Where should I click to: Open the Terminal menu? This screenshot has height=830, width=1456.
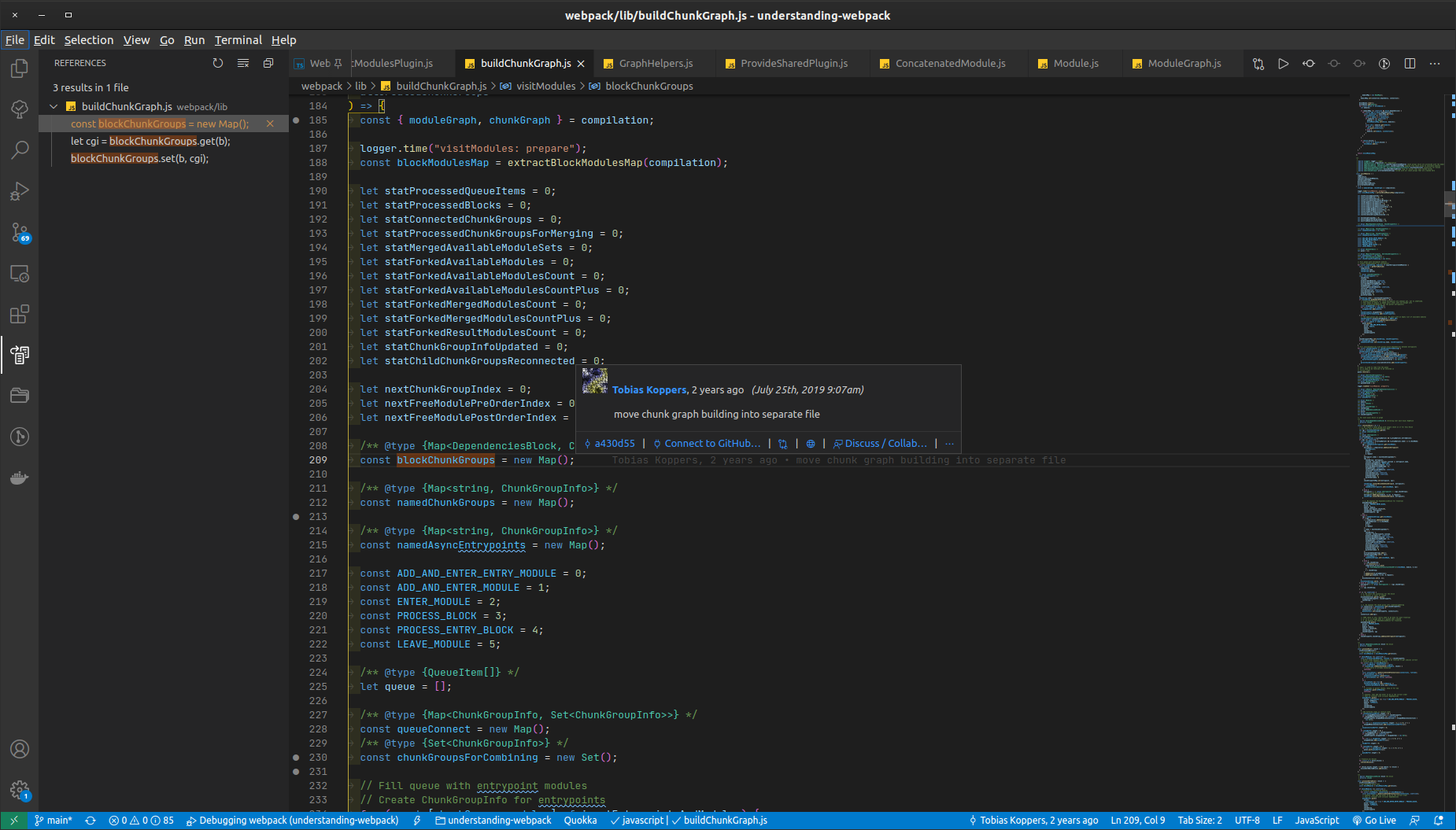click(238, 40)
